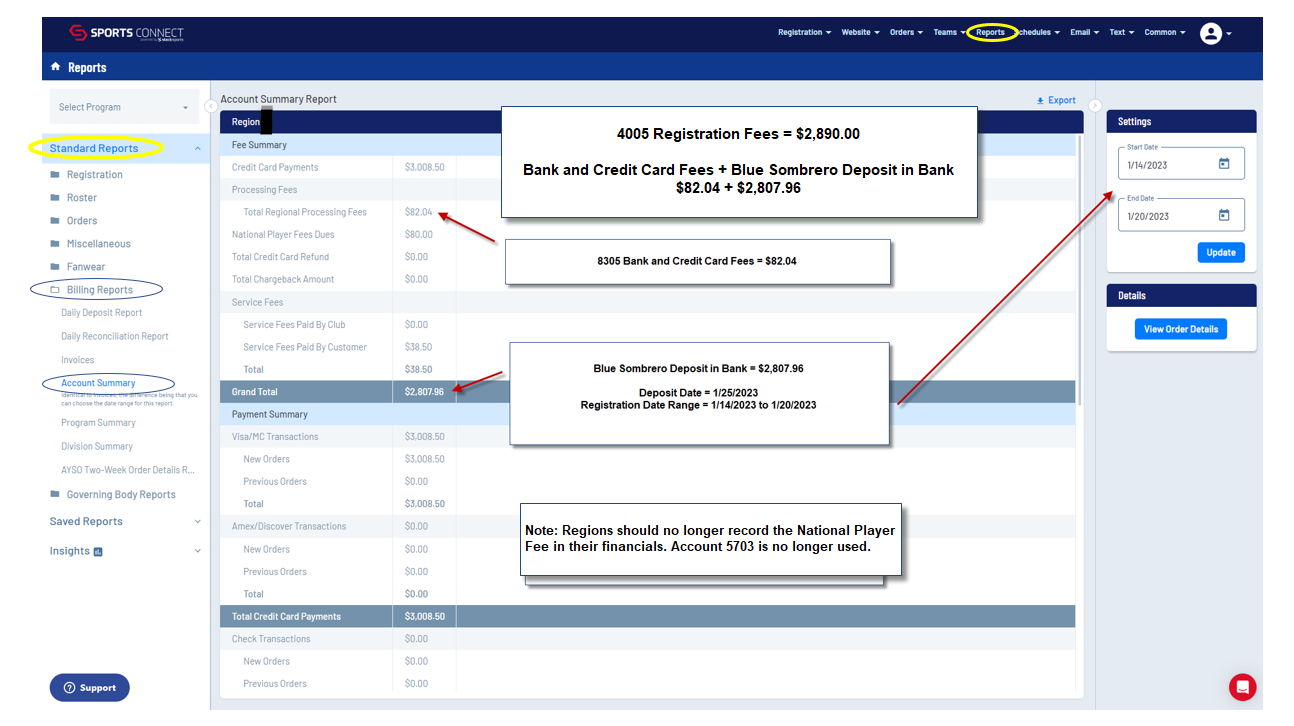Collapse the right settings panel arrow
The width and height of the screenshot is (1294, 726).
[x=1095, y=106]
